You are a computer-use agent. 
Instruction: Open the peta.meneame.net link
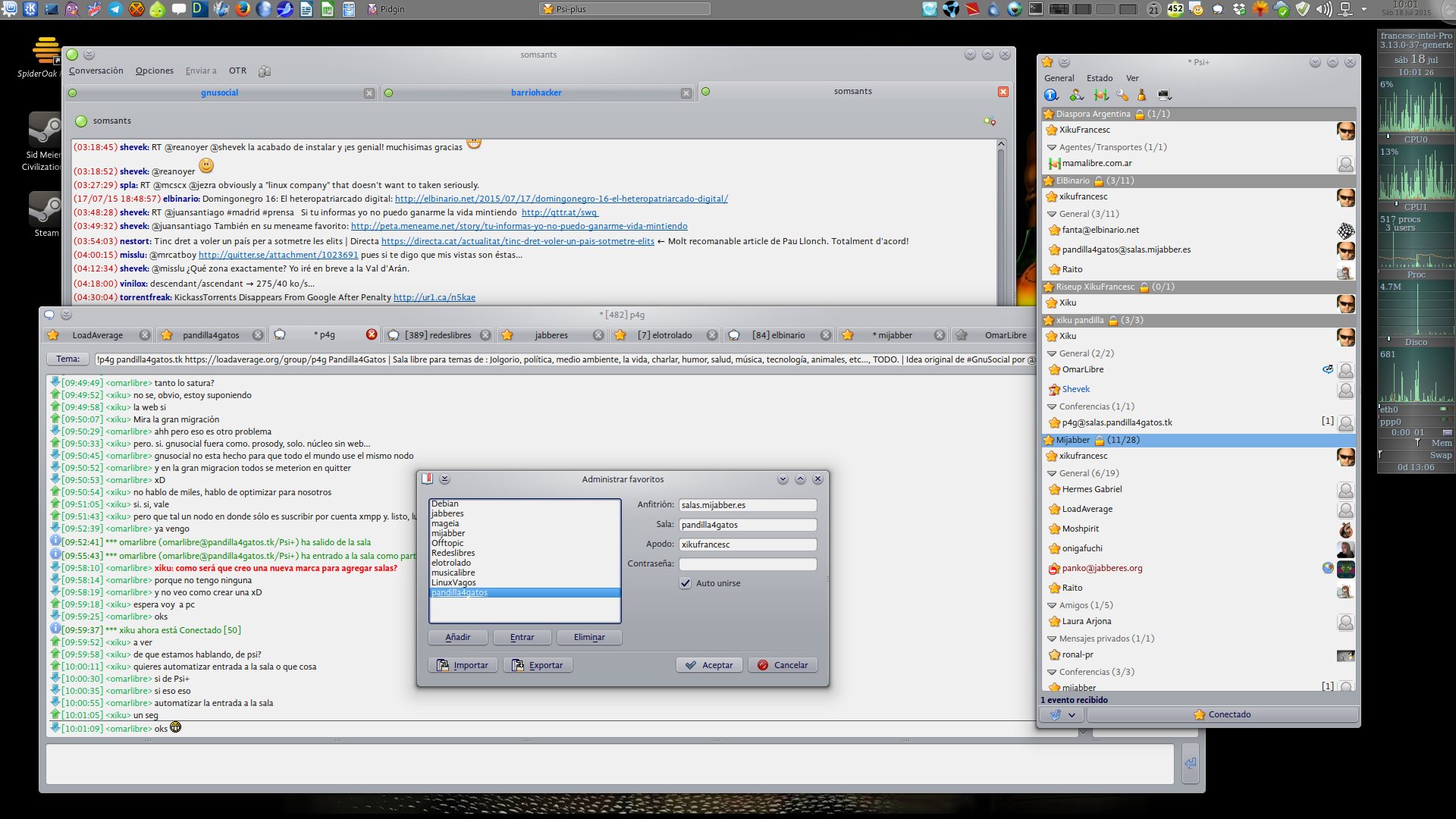click(x=519, y=226)
